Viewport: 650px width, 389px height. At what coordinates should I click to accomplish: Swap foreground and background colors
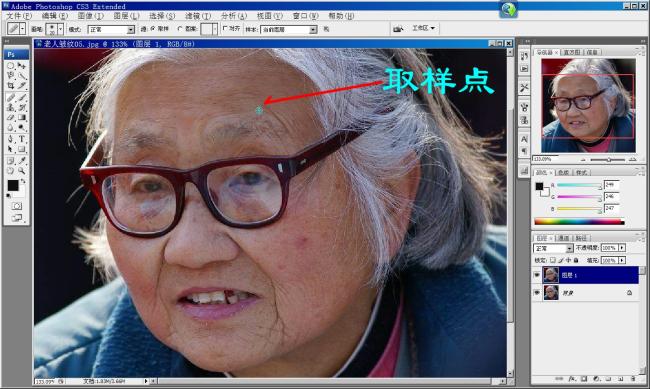(23, 181)
